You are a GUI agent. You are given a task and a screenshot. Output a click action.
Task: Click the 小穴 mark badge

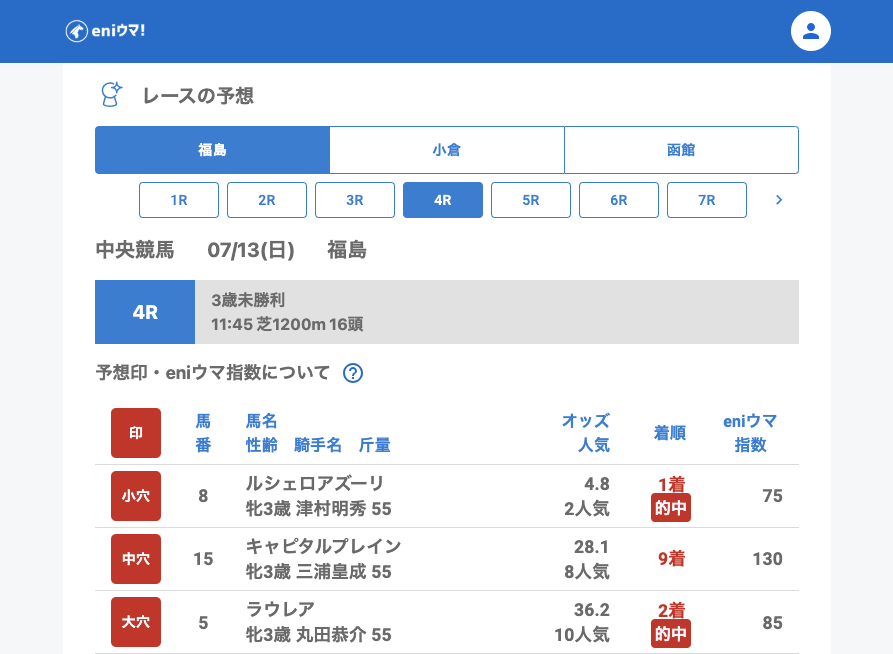136,496
